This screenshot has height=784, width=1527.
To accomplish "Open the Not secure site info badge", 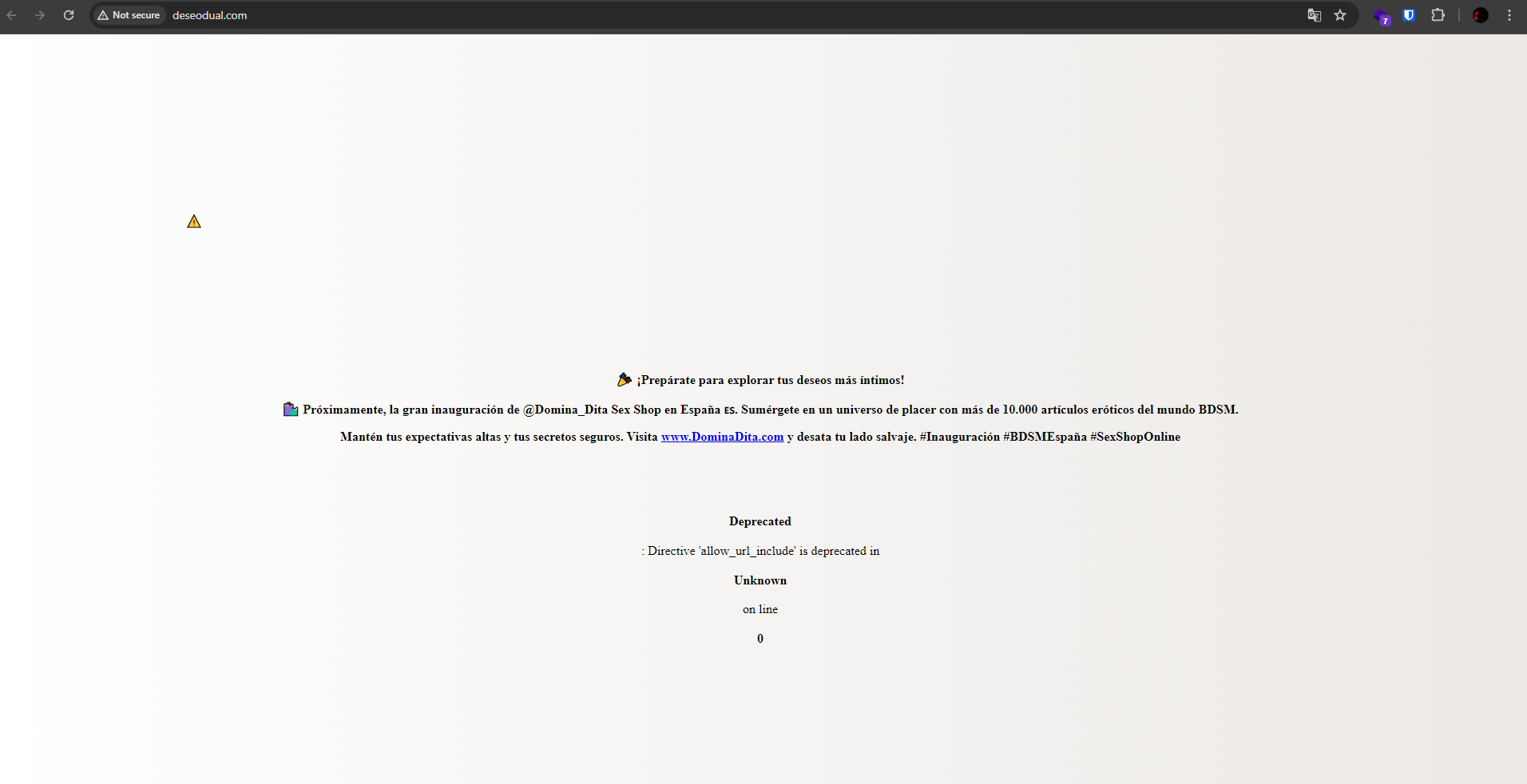I will (129, 15).
